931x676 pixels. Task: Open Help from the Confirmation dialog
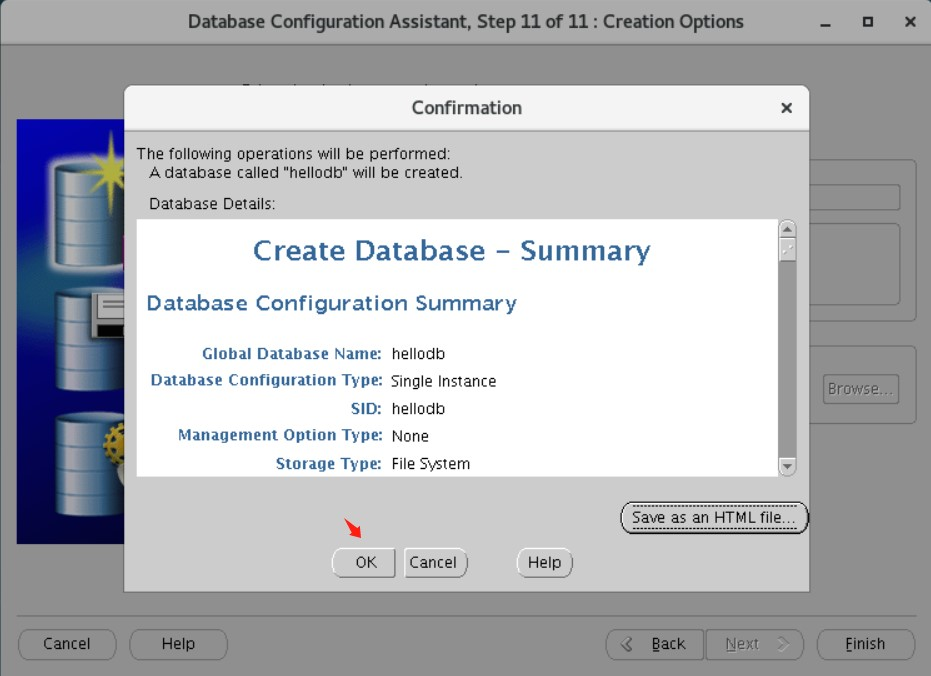(x=544, y=562)
